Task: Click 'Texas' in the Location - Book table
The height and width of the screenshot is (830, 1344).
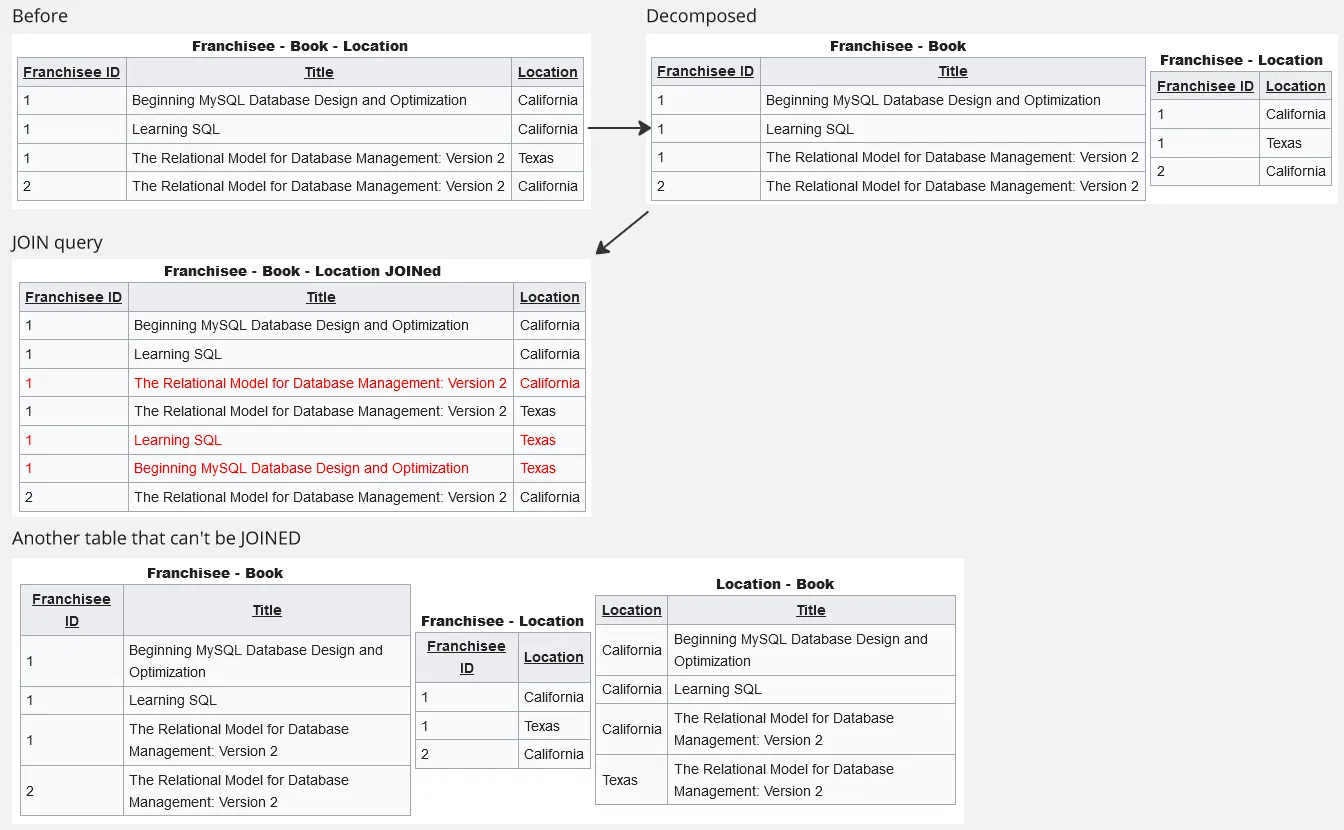Action: click(620, 780)
